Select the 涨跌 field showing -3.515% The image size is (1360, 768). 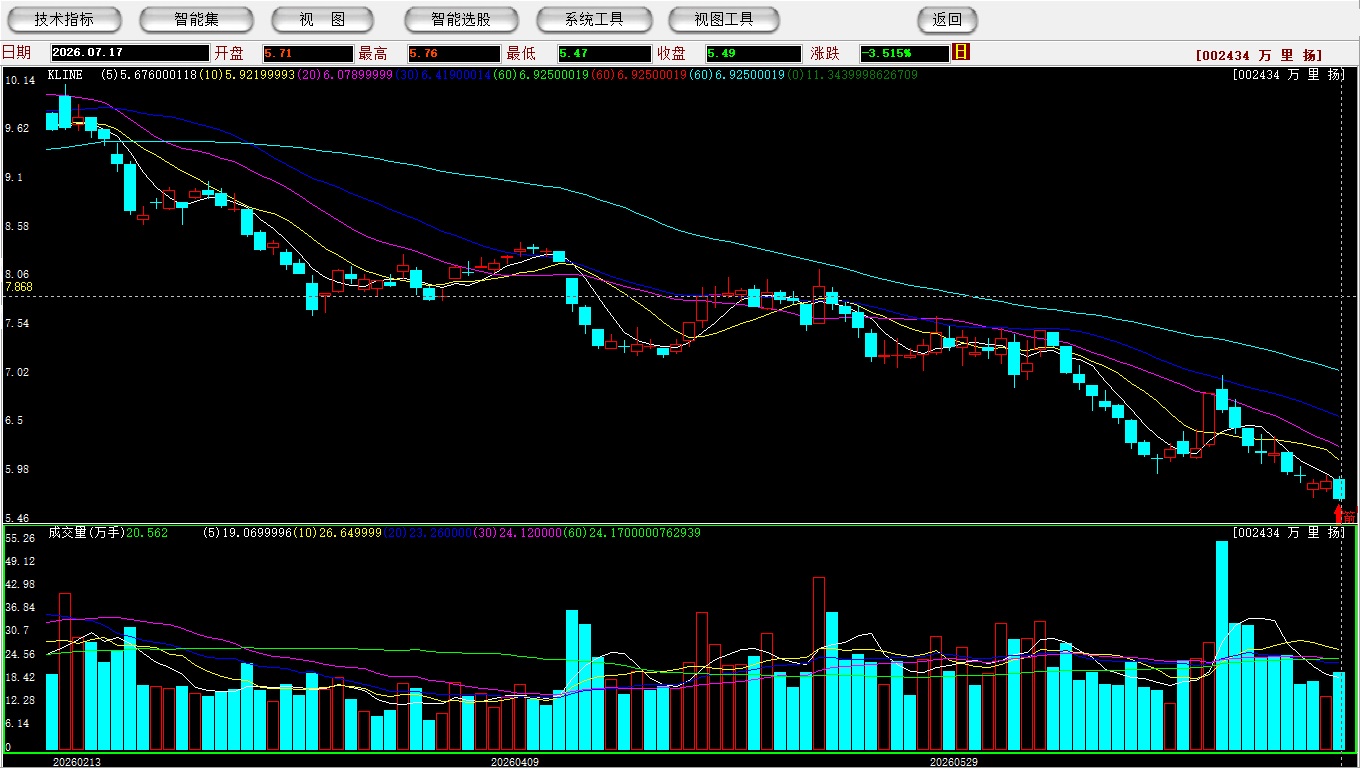click(x=904, y=53)
